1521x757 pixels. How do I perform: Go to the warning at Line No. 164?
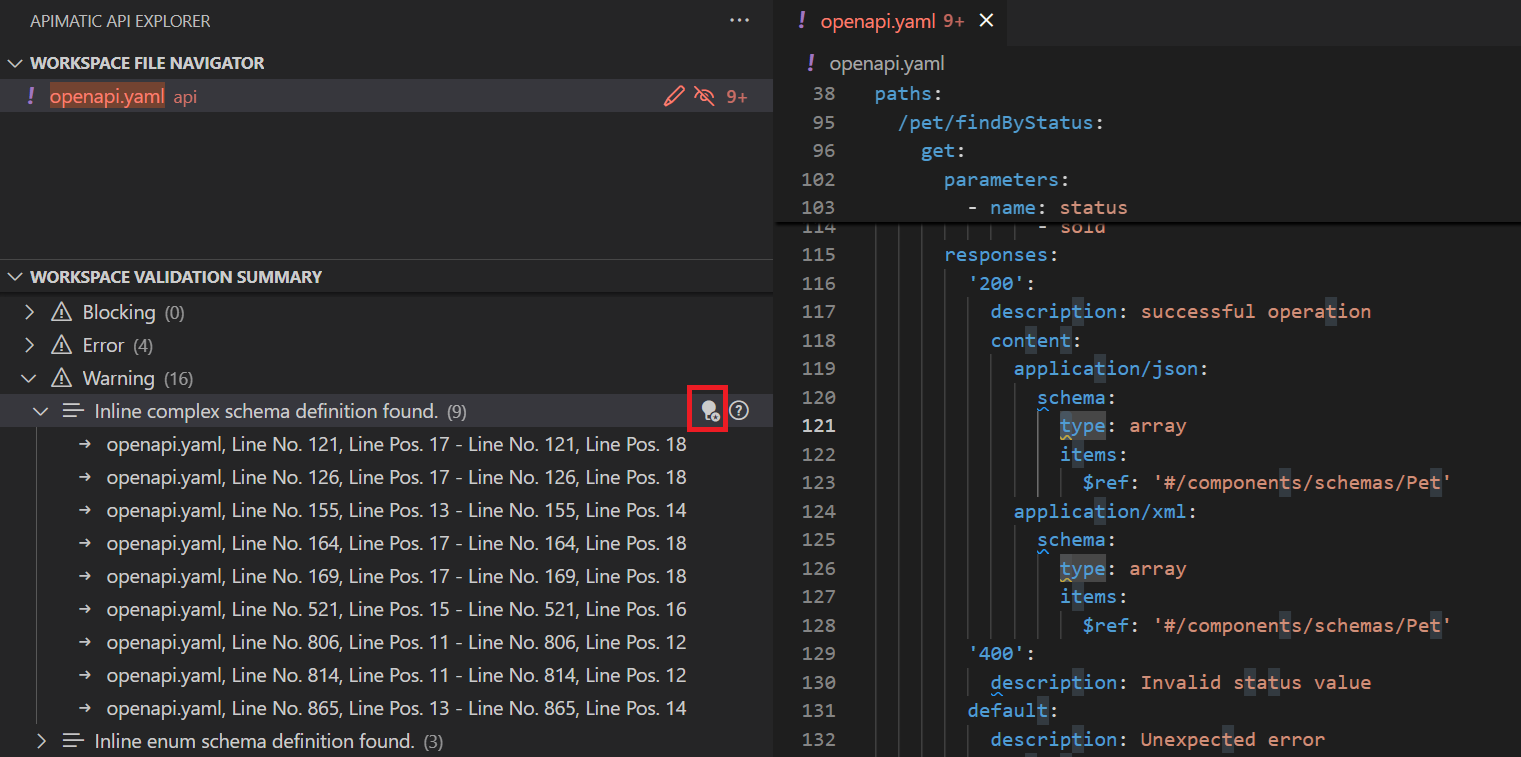click(x=396, y=543)
